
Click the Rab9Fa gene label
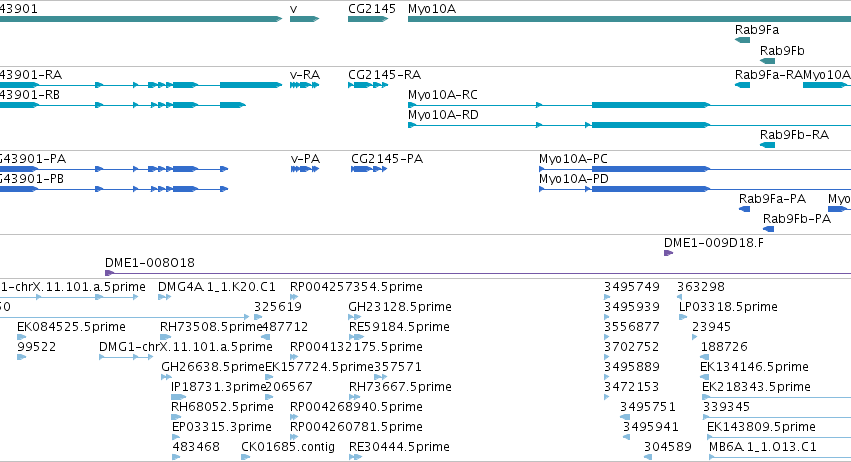point(757,30)
